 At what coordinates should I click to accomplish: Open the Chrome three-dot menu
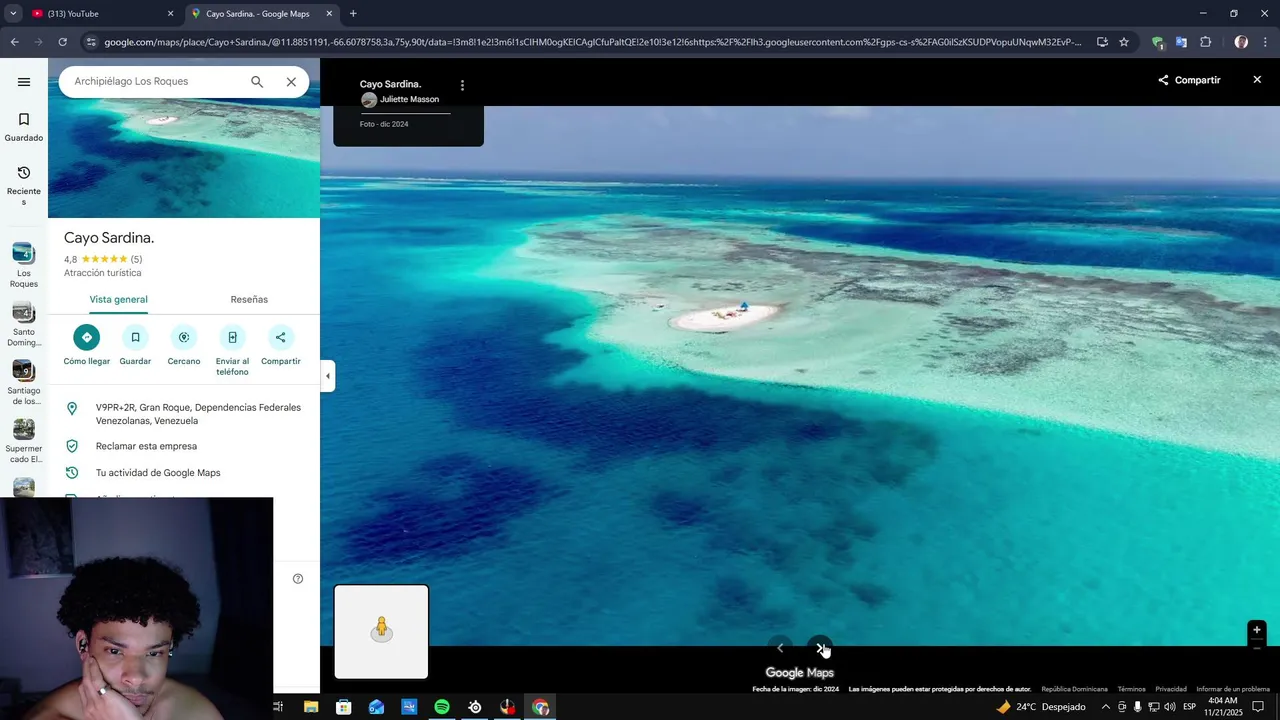point(1265,42)
